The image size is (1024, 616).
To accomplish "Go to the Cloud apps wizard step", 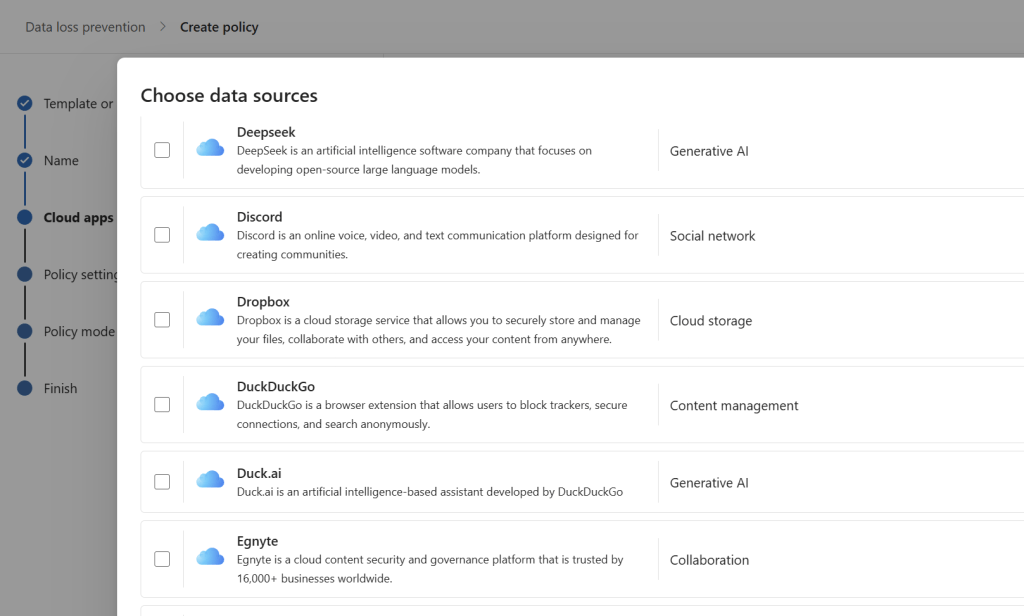I will 78,217.
